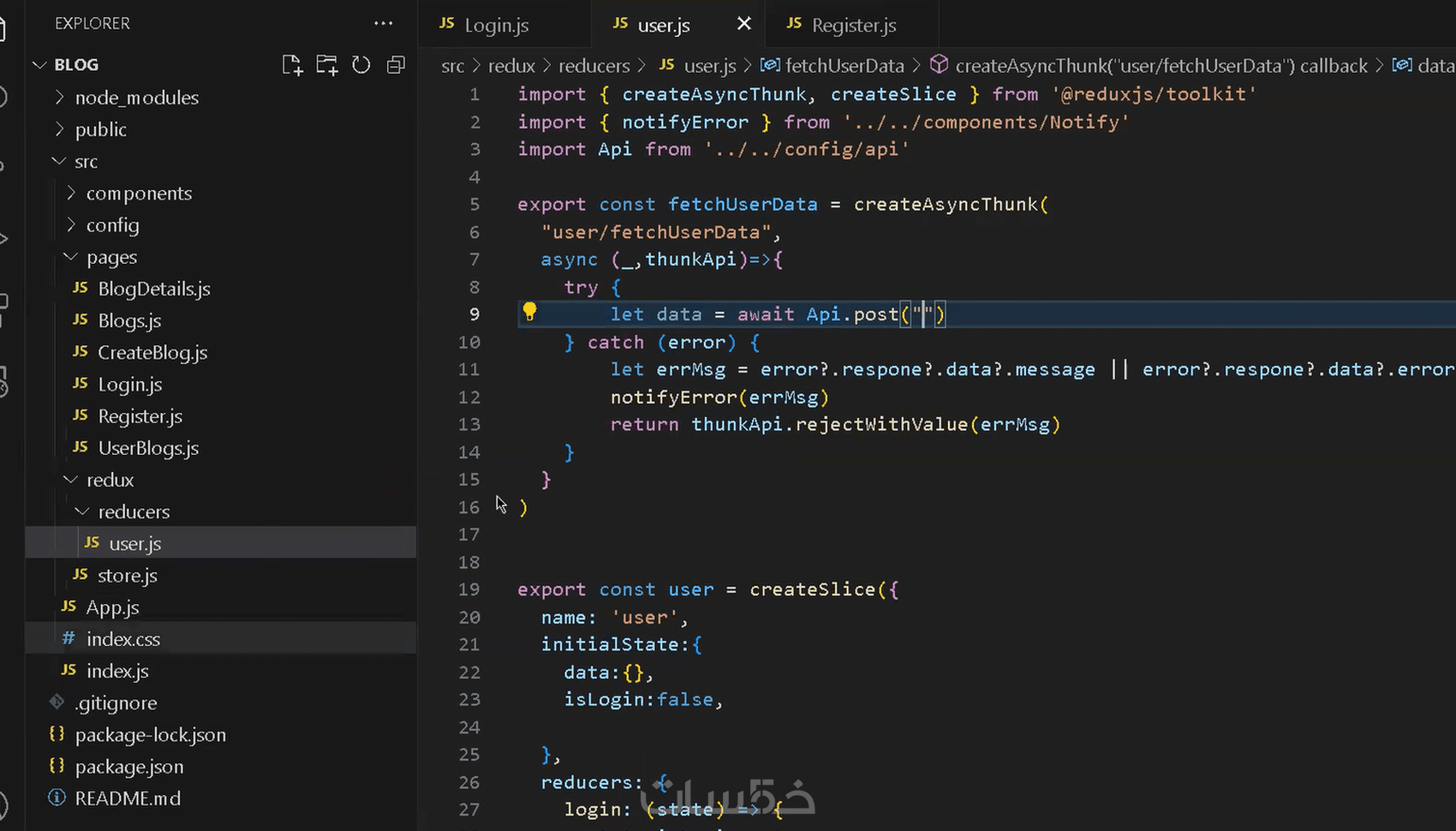Click the "user/fetchUserData" string on line 6
This screenshot has width=1456, height=831.
click(x=656, y=232)
